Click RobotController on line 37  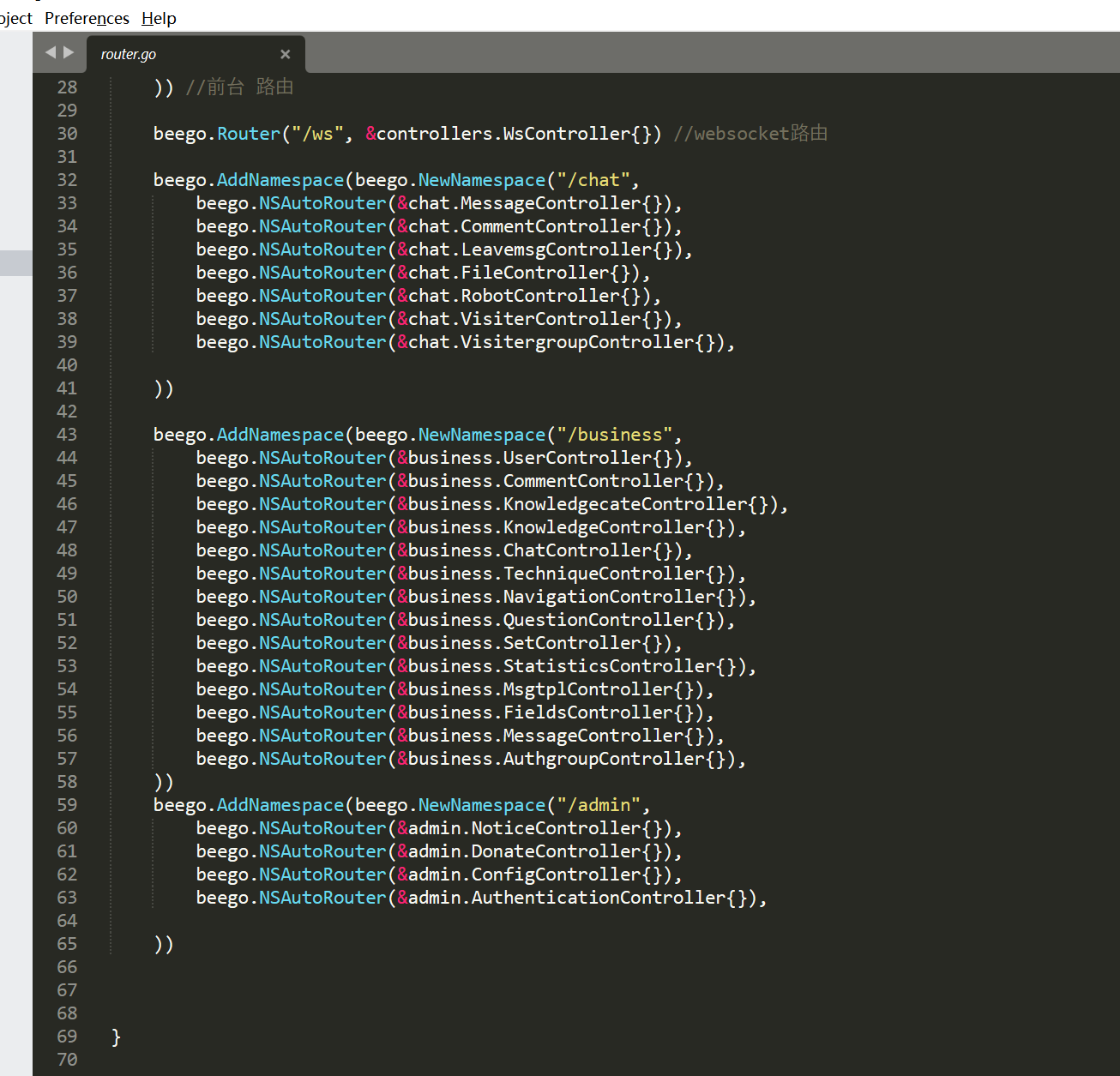click(x=539, y=296)
